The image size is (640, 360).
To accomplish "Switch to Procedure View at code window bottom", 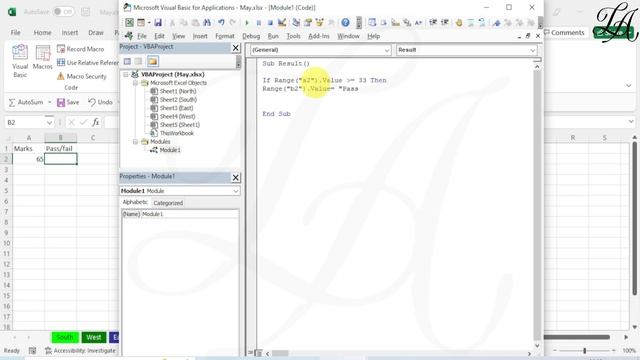I will (251, 353).
